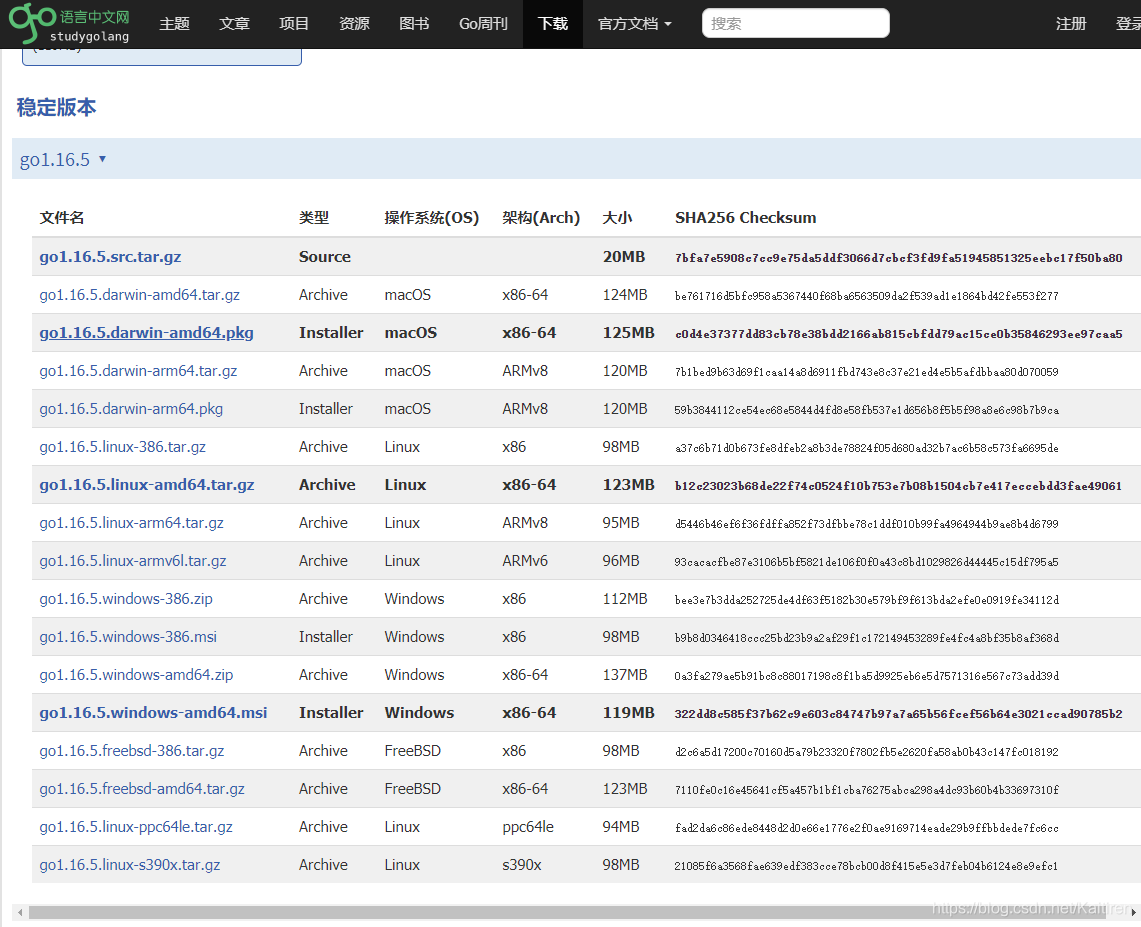The width and height of the screenshot is (1141, 927).
Task: Download go1.16.5.freebsd-386.tar.gz archive
Action: point(131,750)
